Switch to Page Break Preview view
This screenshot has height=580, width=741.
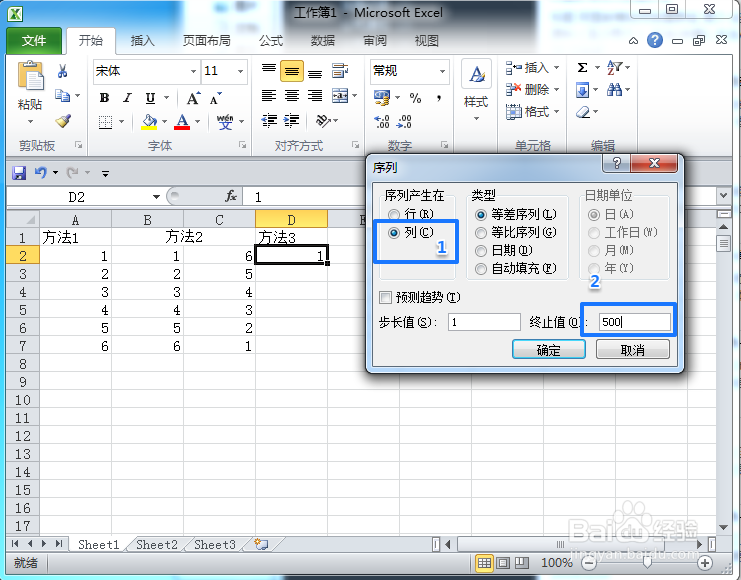(522, 563)
